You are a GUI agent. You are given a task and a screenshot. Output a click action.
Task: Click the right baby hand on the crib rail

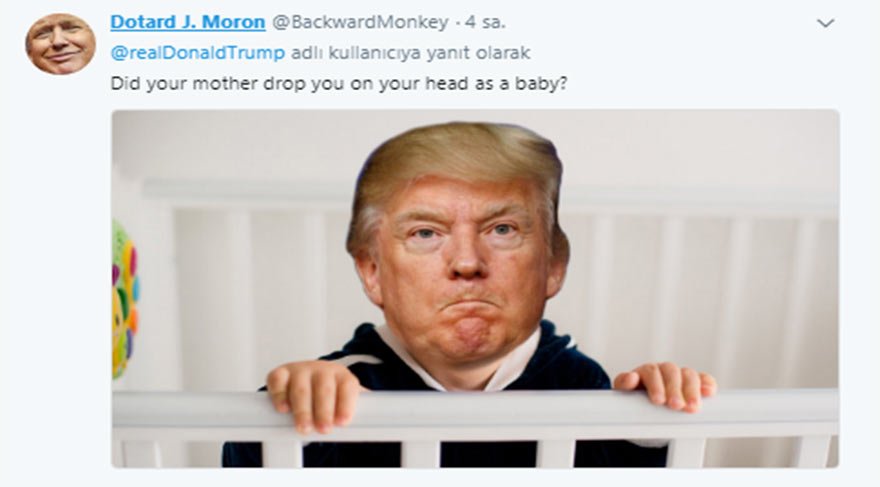[666, 385]
